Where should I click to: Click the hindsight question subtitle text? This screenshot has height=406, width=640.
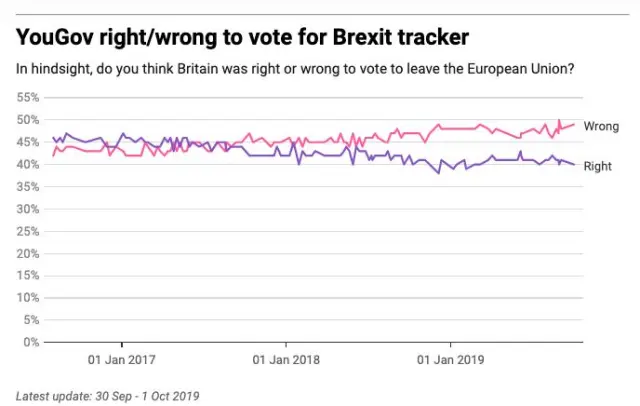point(301,68)
